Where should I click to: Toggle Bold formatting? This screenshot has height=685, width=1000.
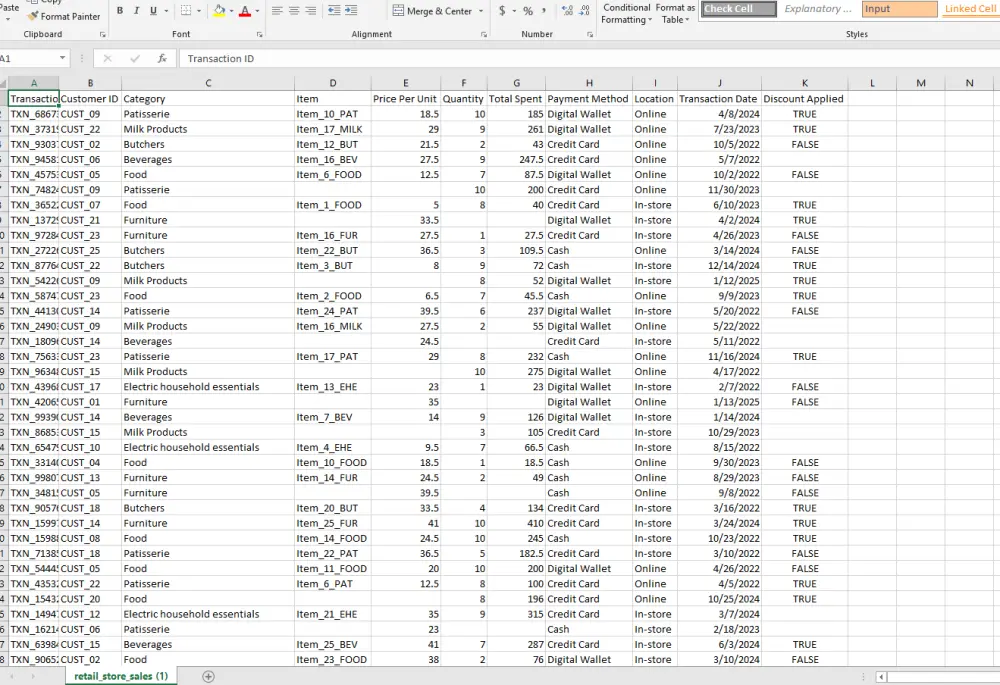(120, 11)
